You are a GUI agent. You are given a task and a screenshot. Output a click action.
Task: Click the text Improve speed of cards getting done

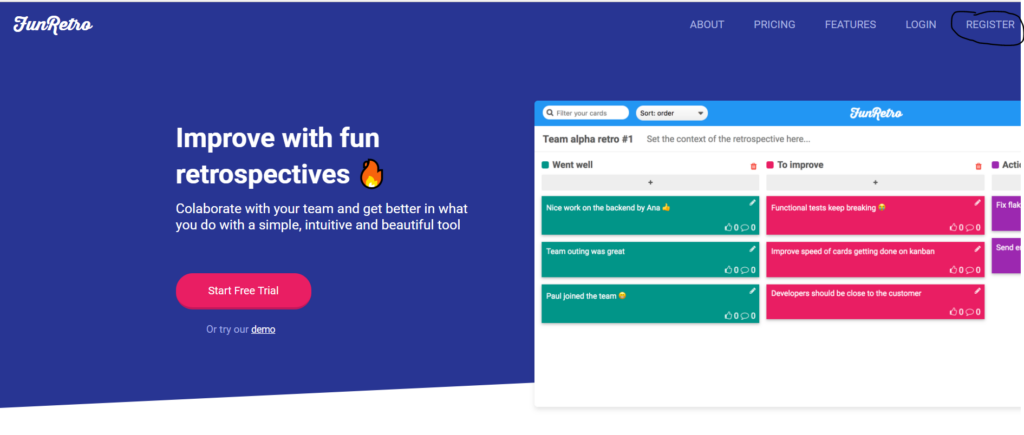coord(852,251)
